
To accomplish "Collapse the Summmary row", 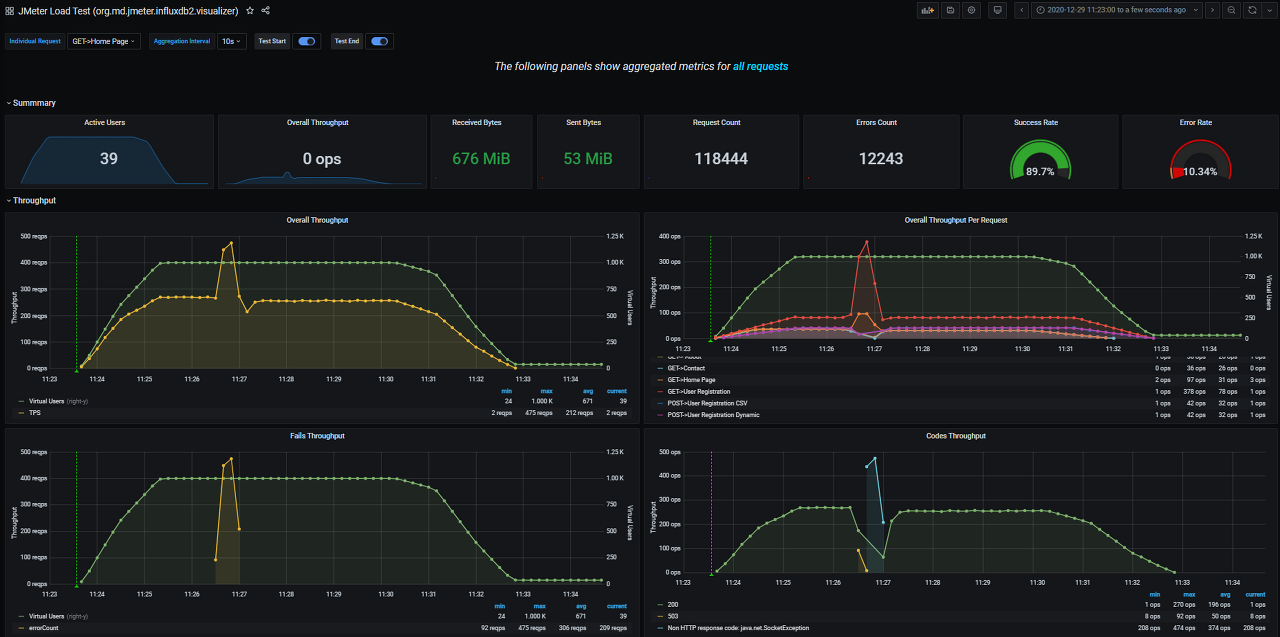I will click(31, 103).
